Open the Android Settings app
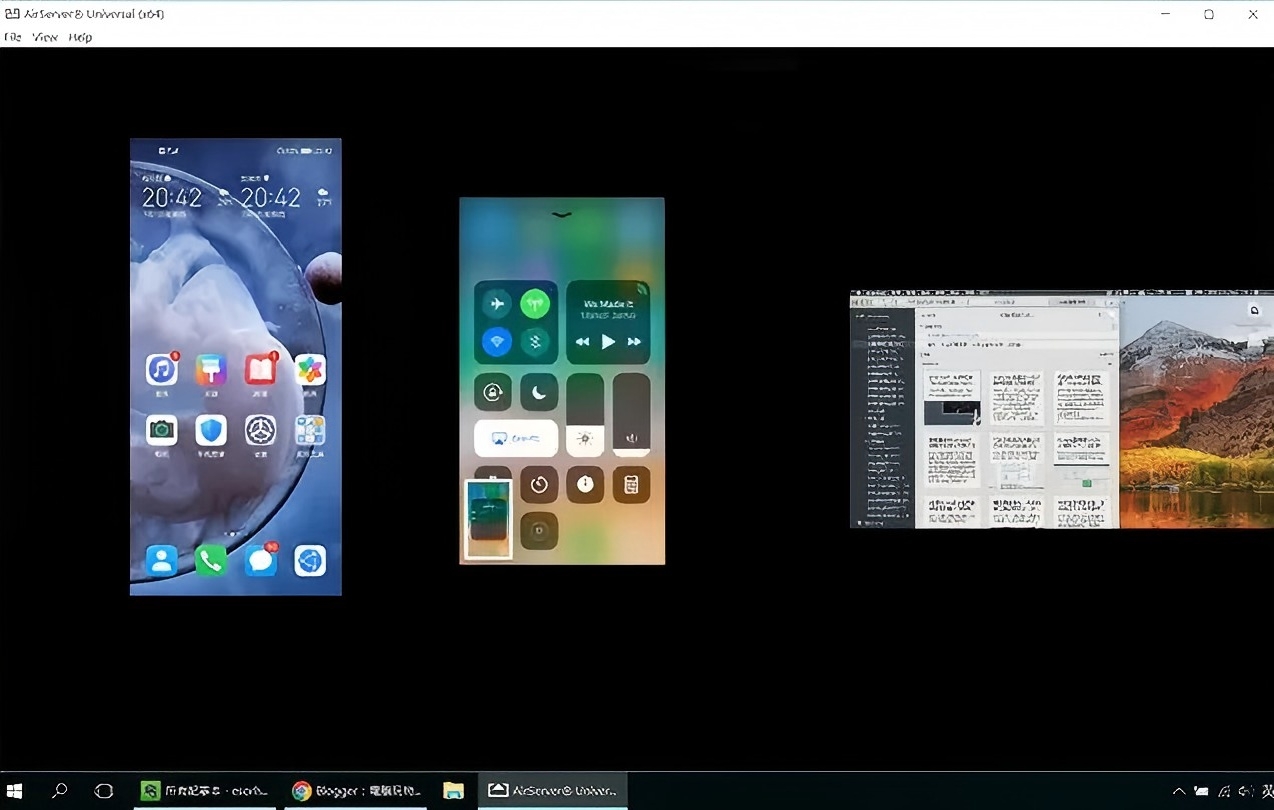 [261, 430]
